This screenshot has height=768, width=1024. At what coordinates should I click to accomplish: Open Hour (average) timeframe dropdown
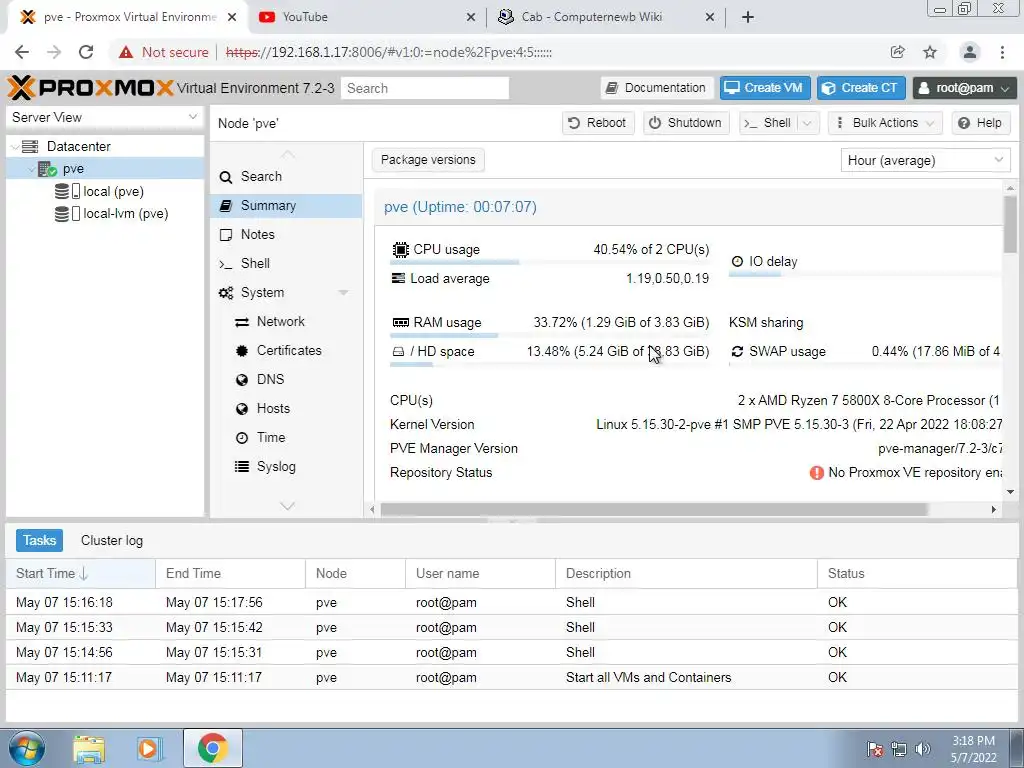click(925, 160)
